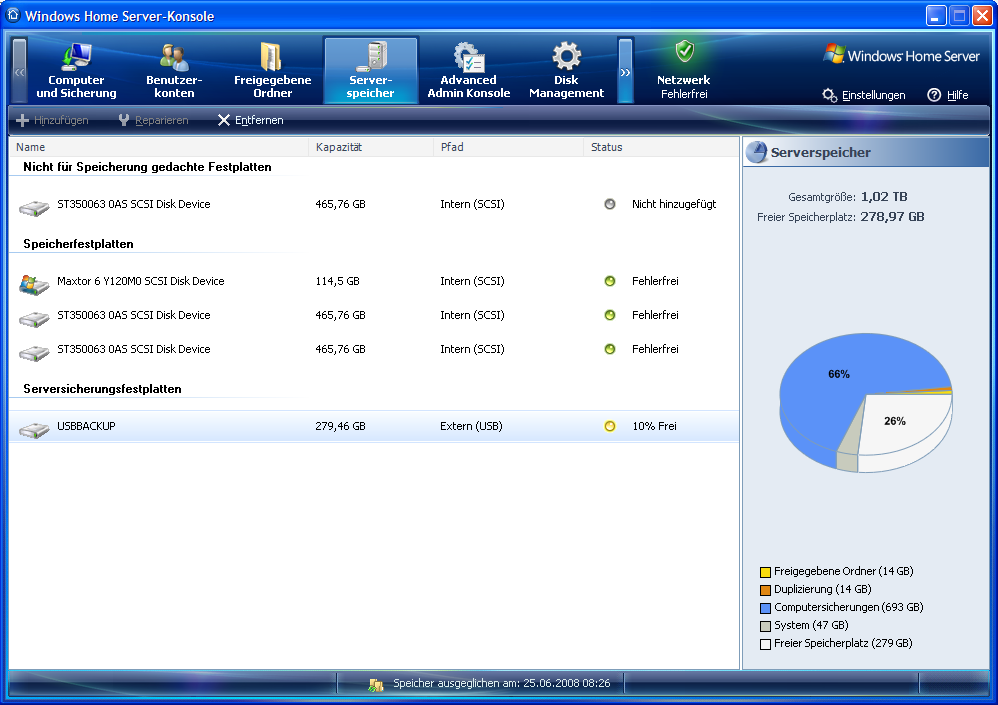Open Advanced Admin Konsole icon
The image size is (998, 705).
(x=468, y=56)
